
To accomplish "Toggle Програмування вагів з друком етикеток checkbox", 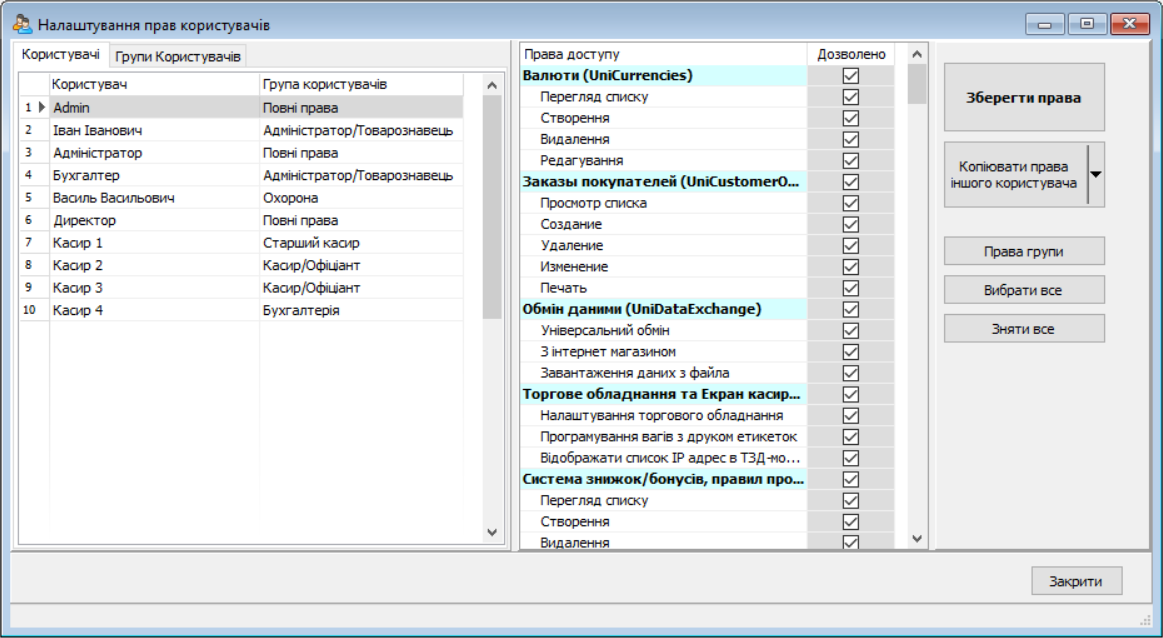I will pos(851,437).
